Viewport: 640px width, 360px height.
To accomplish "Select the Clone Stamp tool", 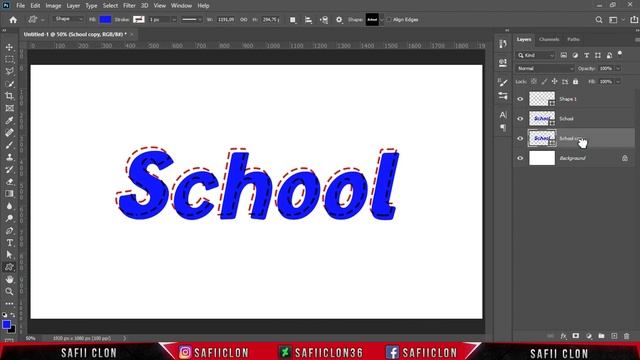I will pos(9,157).
